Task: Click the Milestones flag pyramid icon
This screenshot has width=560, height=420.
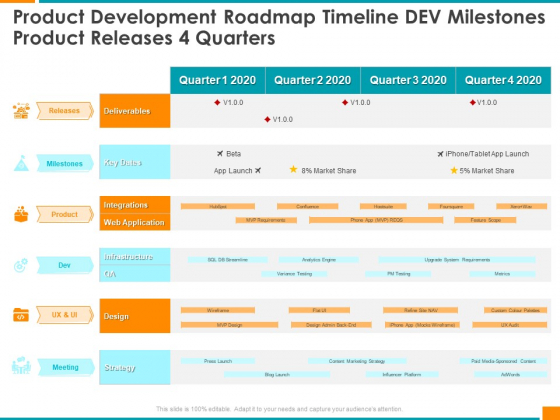Action: 21,163
